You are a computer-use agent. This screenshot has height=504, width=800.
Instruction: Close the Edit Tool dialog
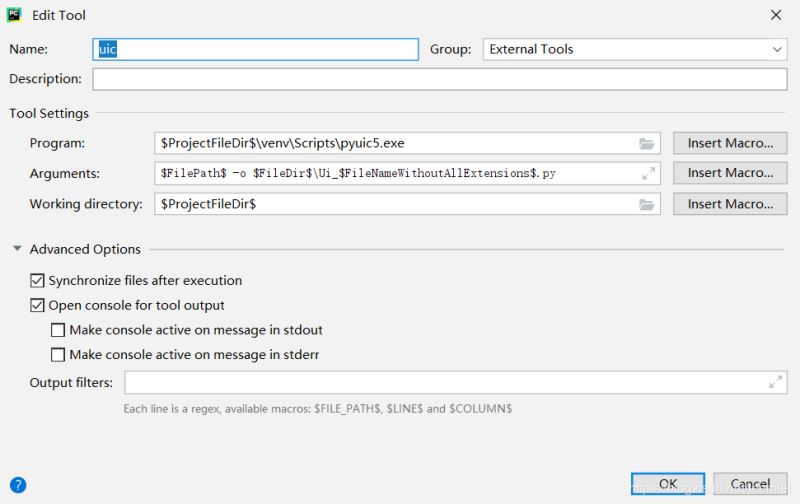tap(775, 15)
